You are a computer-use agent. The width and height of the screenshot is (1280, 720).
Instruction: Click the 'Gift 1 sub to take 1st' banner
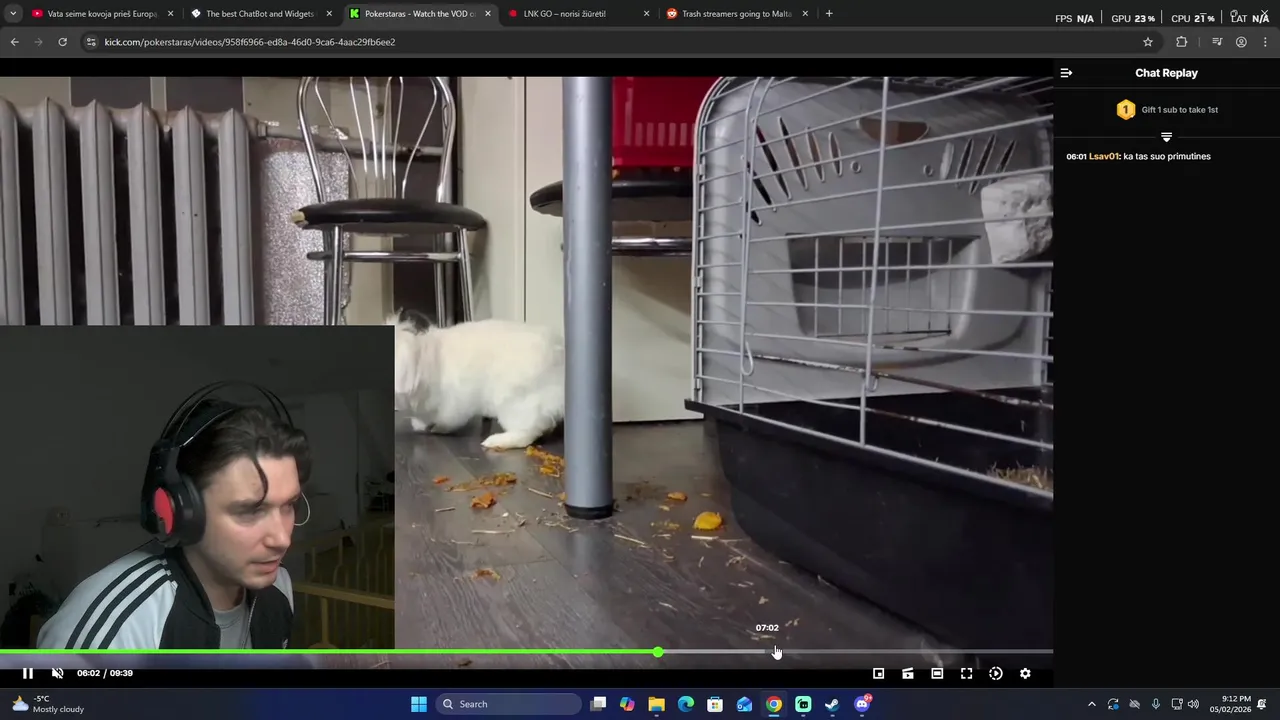tap(1166, 110)
